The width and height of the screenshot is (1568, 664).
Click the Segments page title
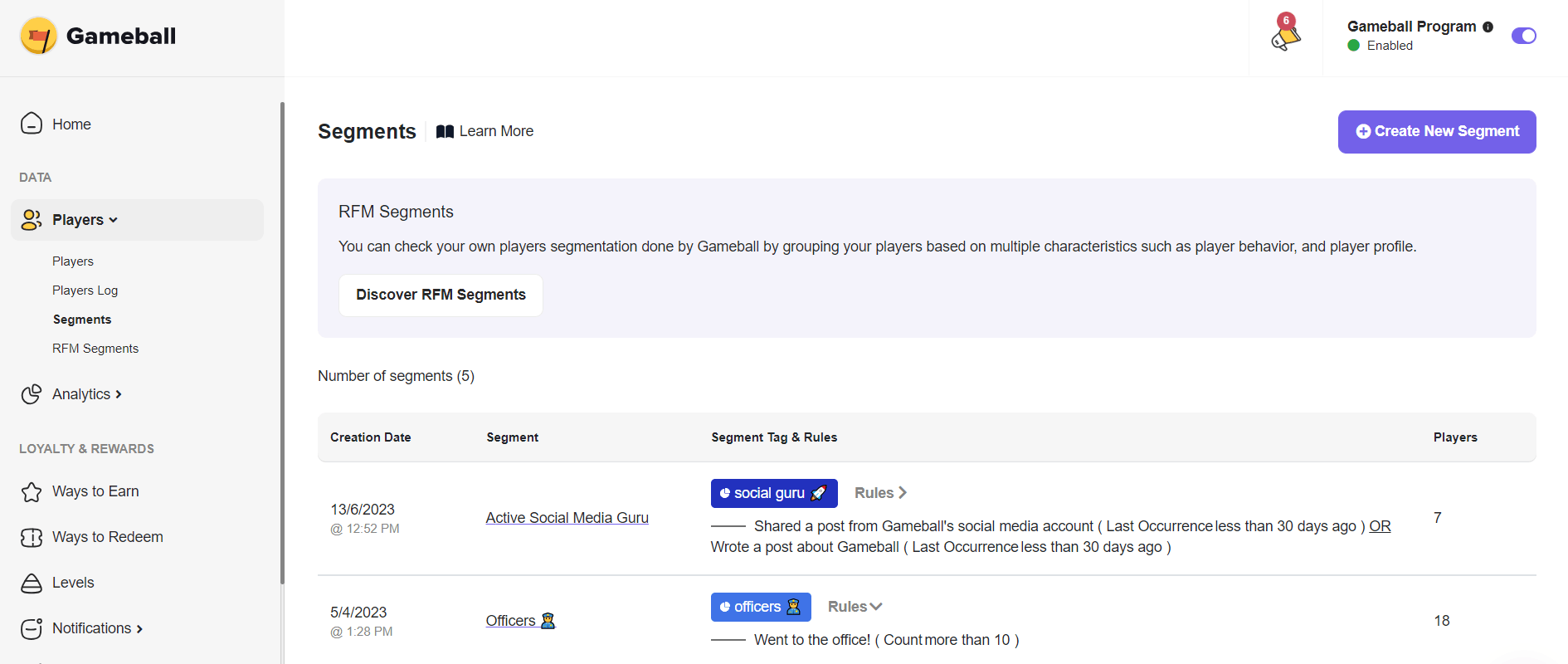367,131
